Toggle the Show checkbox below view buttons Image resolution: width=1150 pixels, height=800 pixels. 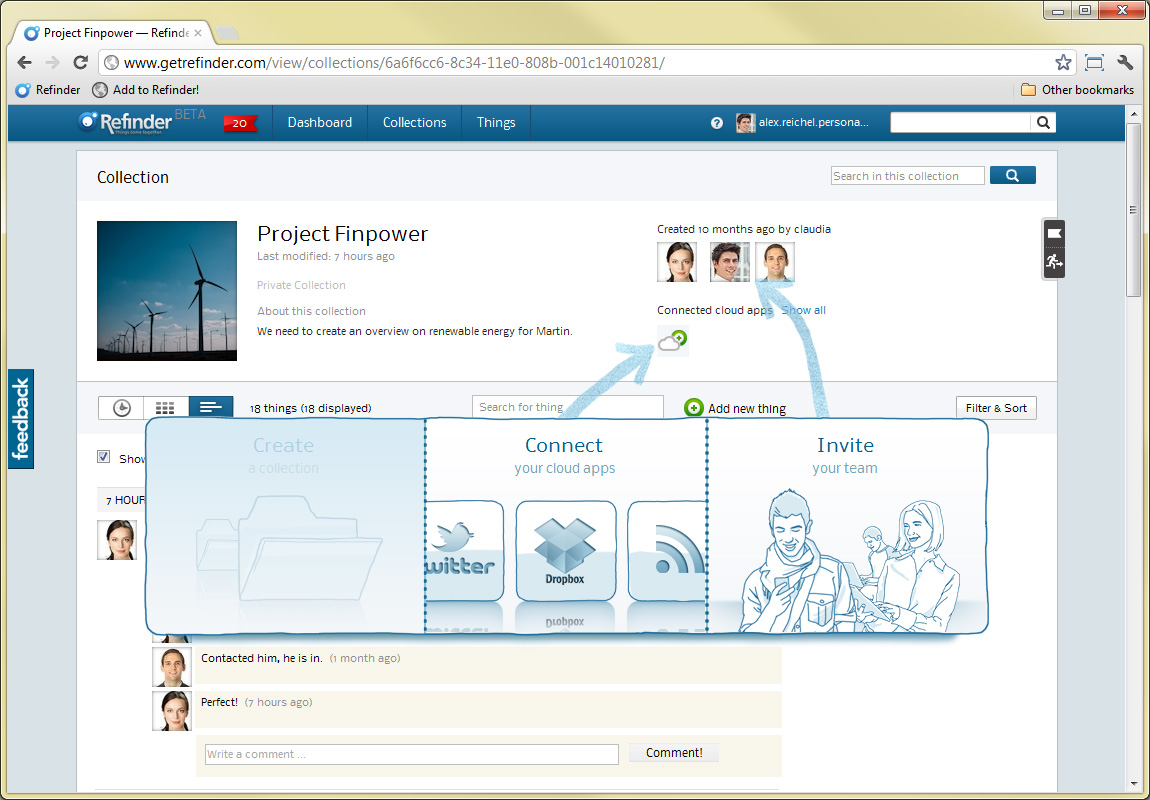104,457
